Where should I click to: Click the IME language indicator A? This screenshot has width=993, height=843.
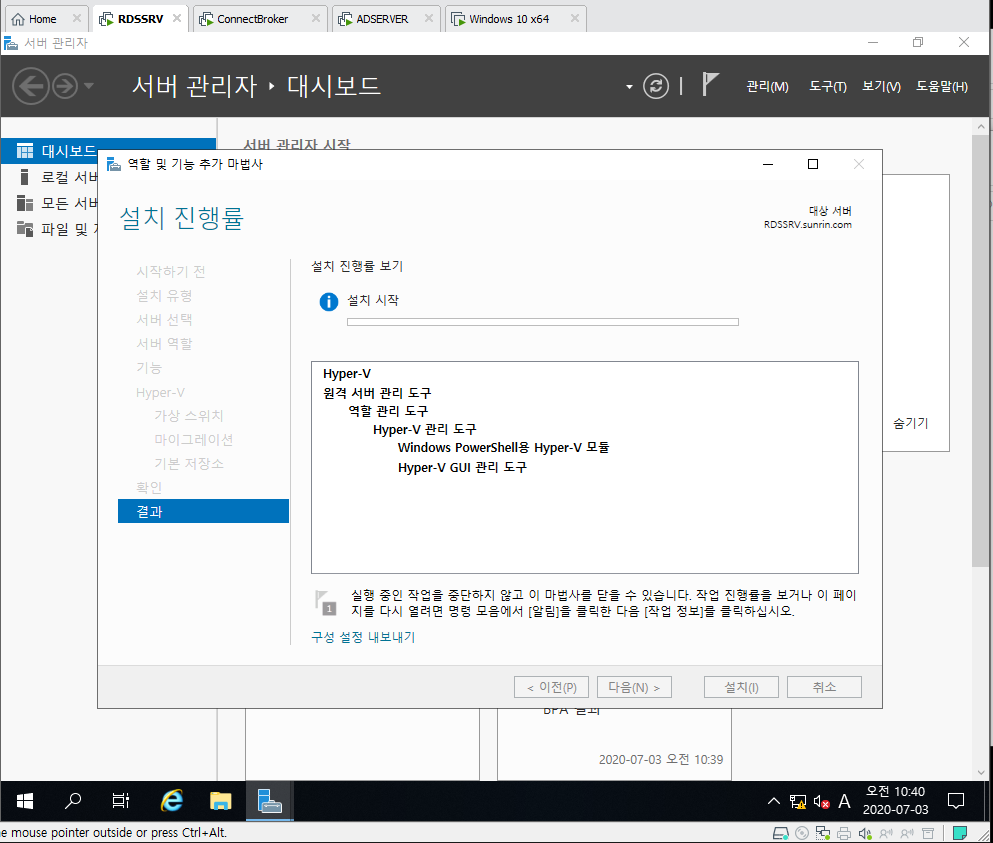(844, 802)
